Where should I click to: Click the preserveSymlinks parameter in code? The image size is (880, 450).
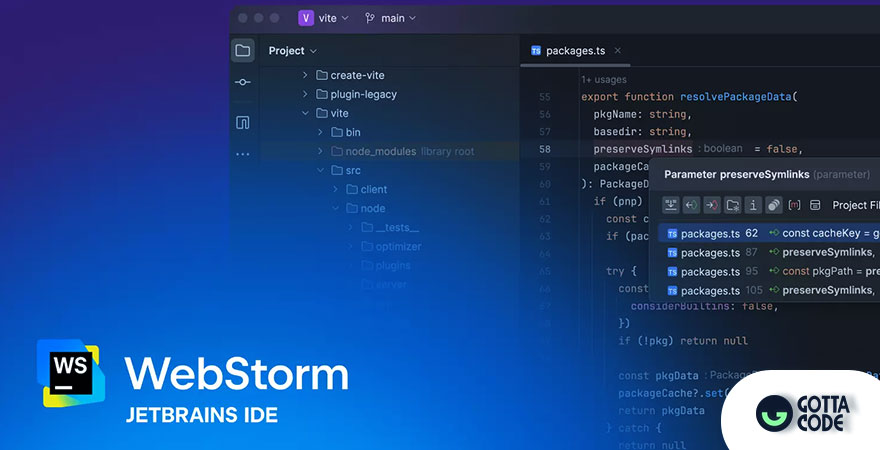[x=643, y=149]
